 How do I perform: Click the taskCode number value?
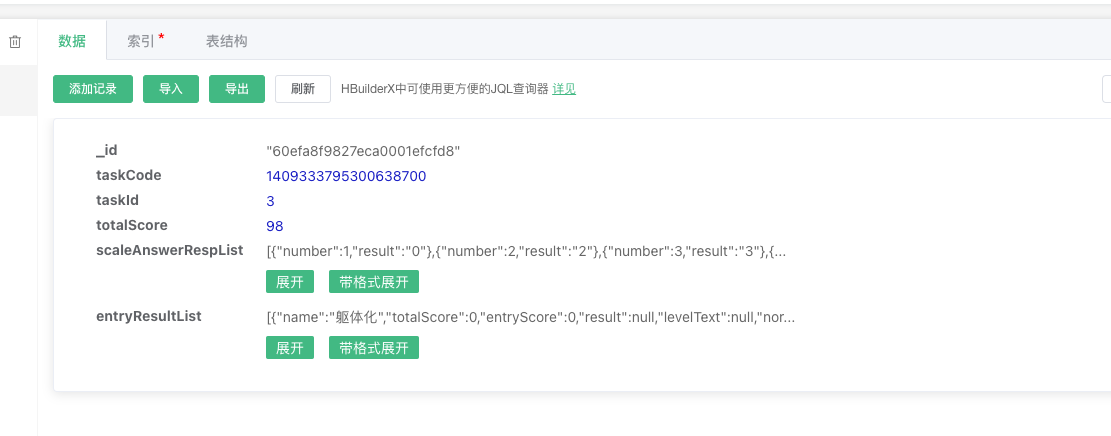coord(346,176)
